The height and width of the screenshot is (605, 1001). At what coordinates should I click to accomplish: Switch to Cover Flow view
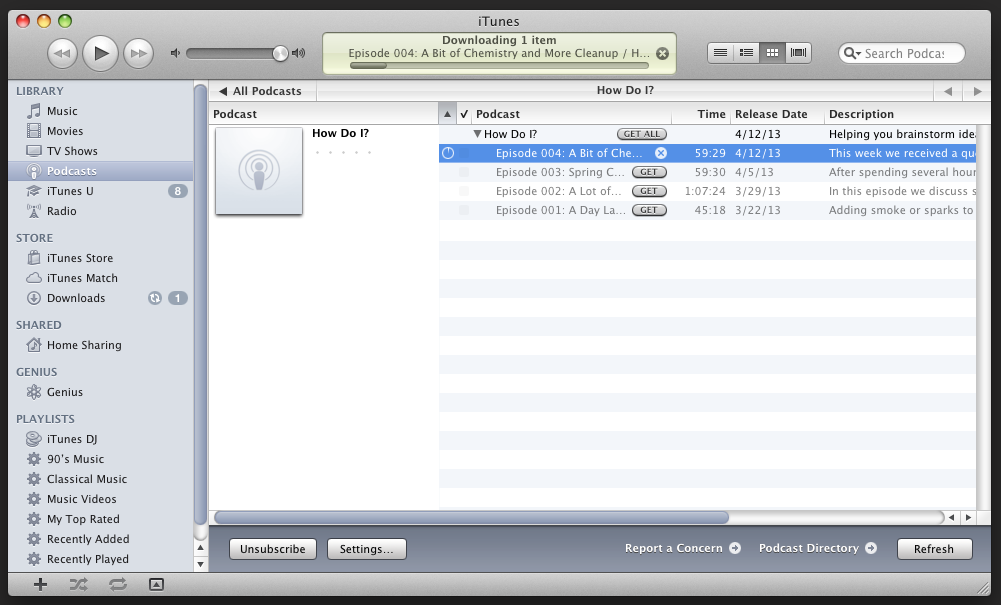(x=798, y=53)
